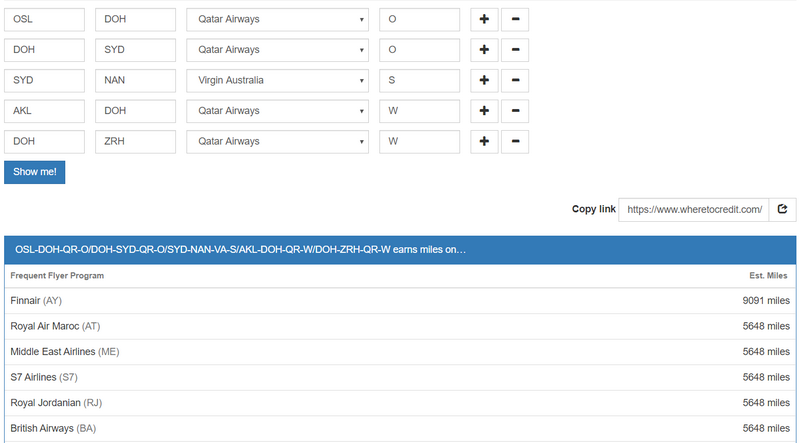Remove the DOH-SYD segment row

[x=515, y=50]
